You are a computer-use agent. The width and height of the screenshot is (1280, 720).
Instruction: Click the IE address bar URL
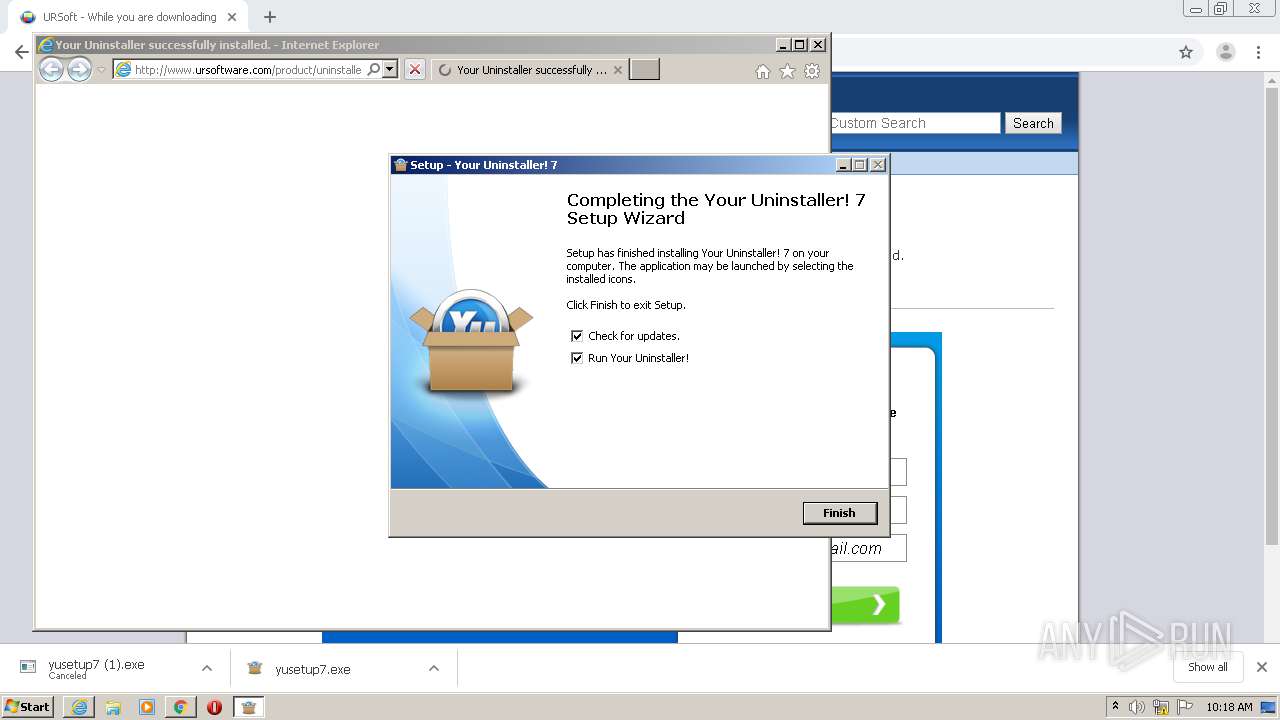(x=247, y=70)
